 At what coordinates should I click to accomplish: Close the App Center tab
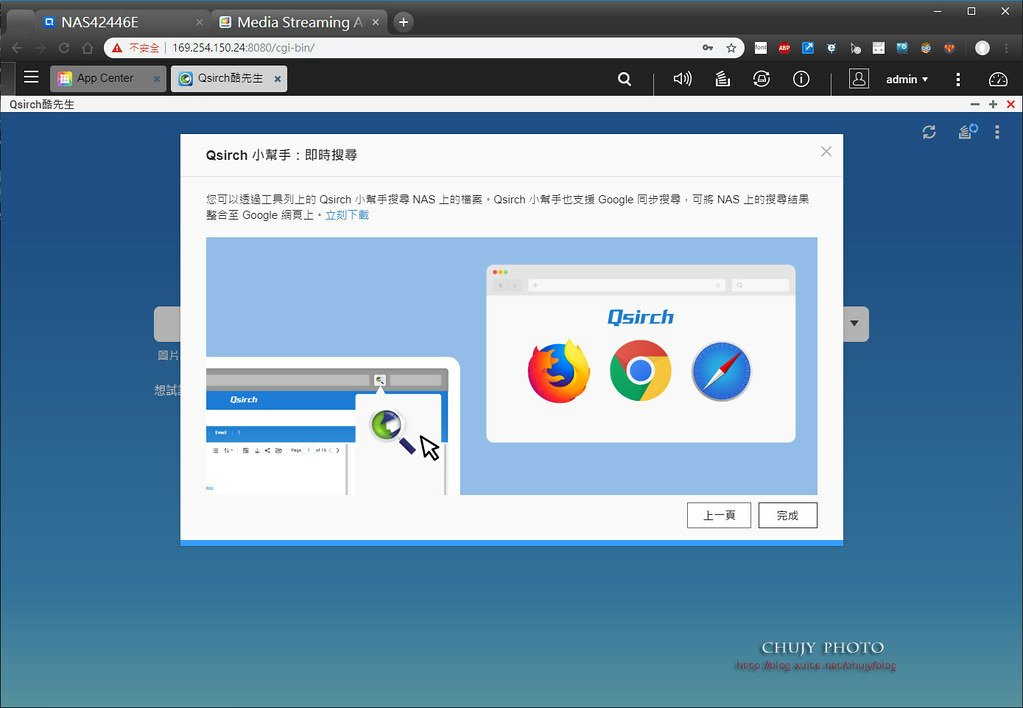pyautogui.click(x=157, y=79)
